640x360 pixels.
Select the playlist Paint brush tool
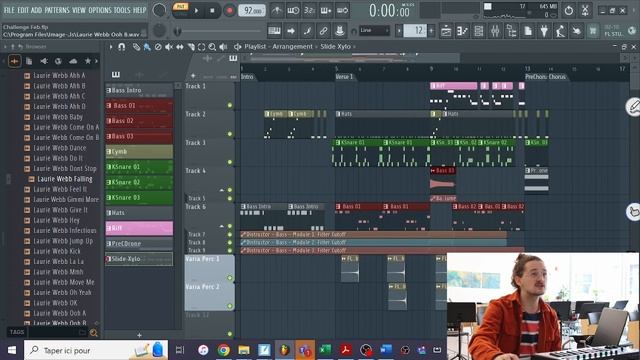click(x=147, y=47)
